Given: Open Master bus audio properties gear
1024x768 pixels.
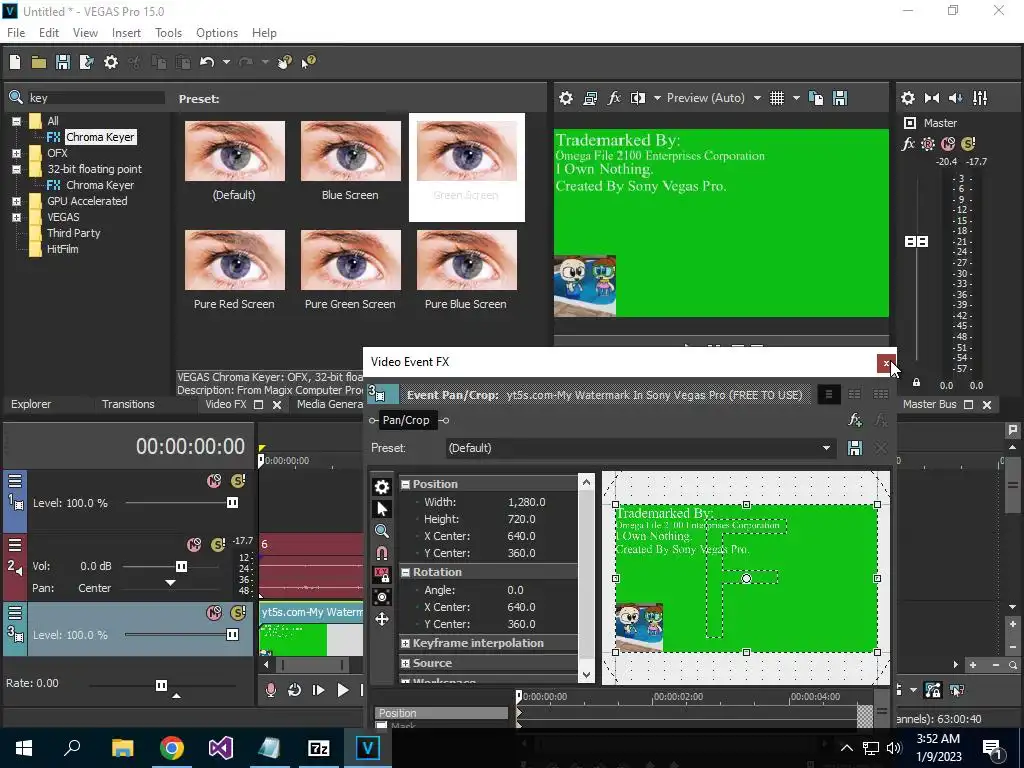Looking at the screenshot, I should tap(908, 98).
